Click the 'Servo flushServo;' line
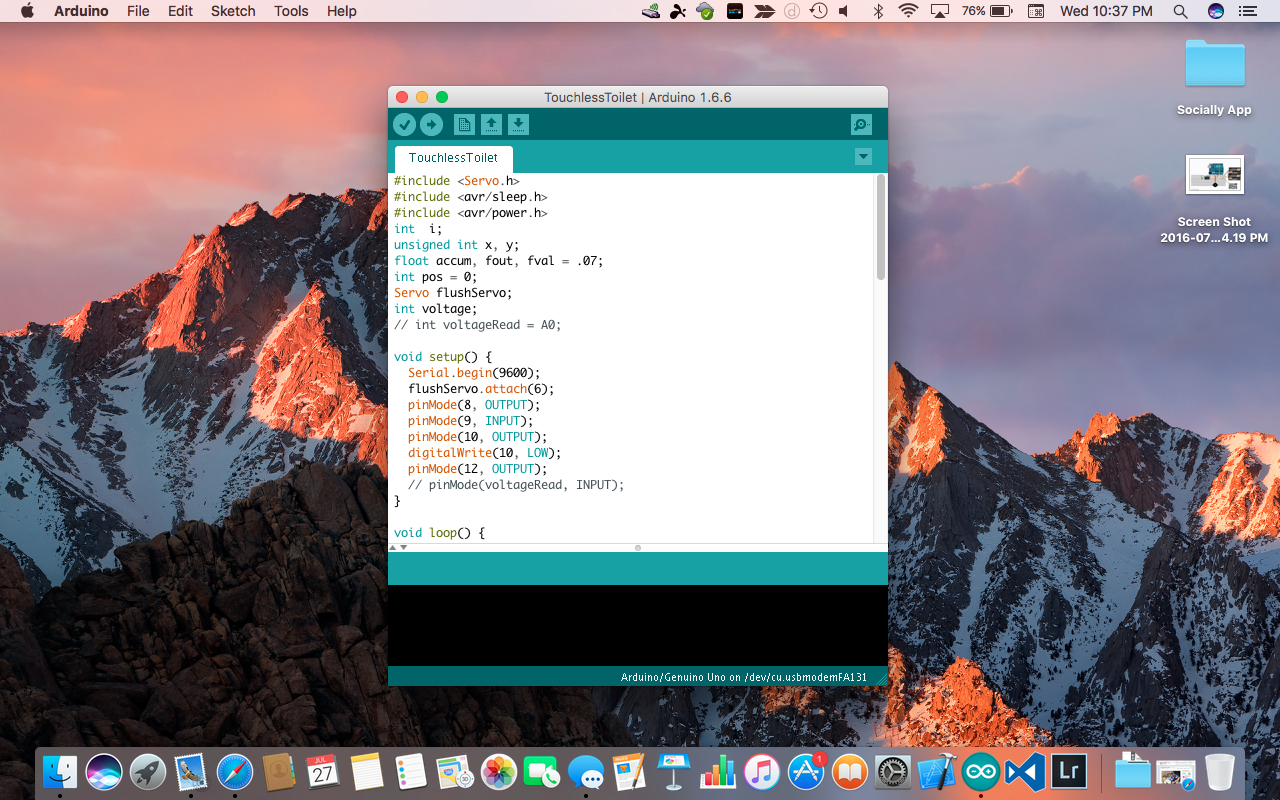This screenshot has width=1280, height=800. (453, 293)
